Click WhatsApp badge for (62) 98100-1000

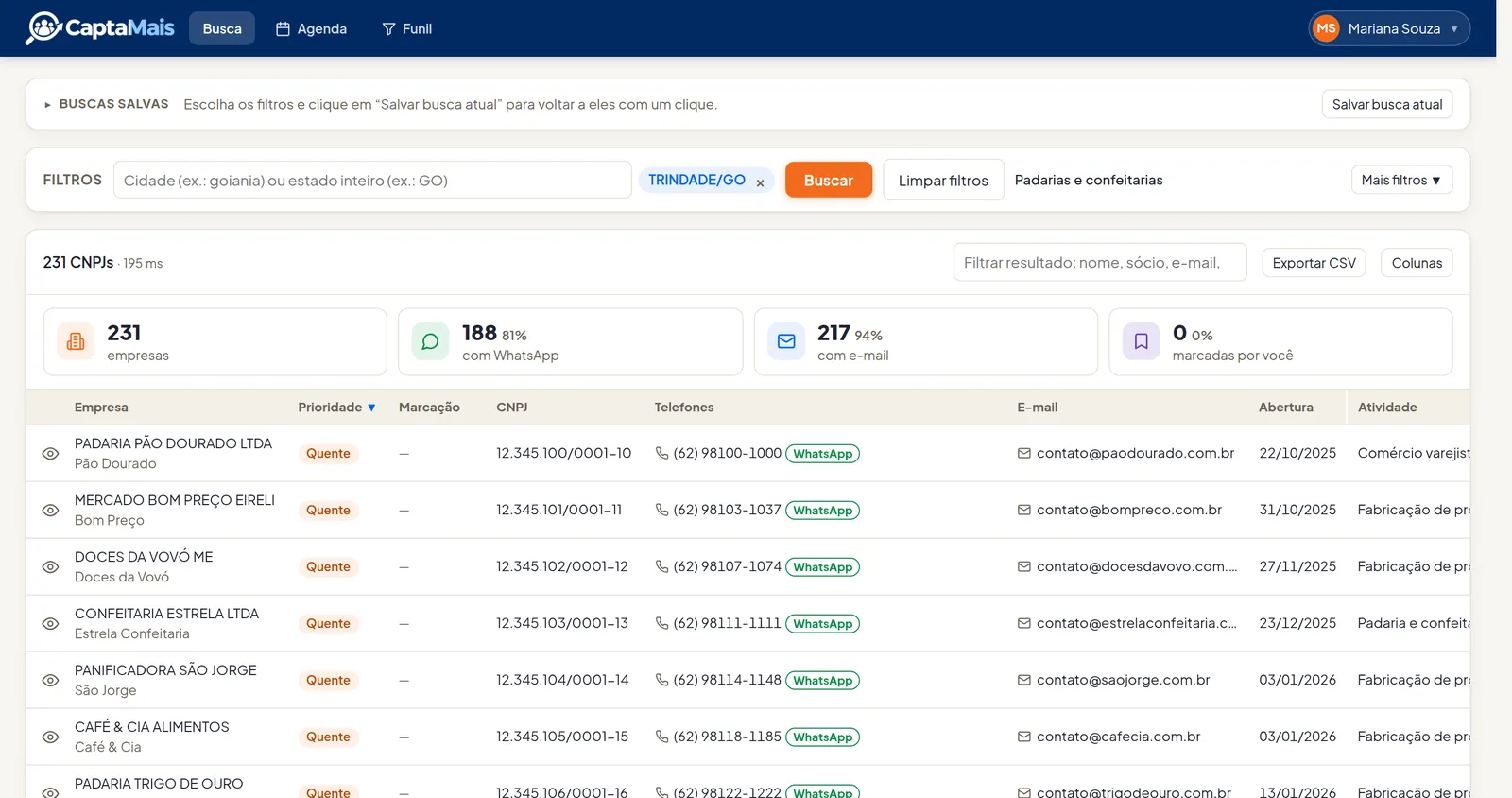(x=822, y=454)
